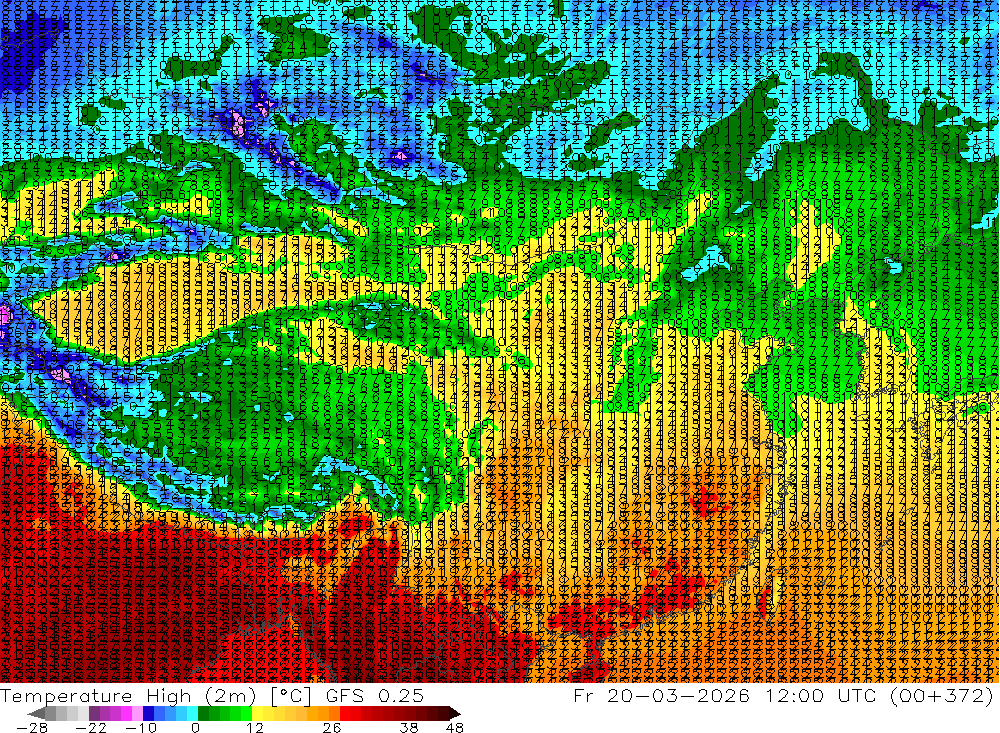Click the dark blue swatch right of -10 on the legend
This screenshot has width=1000, height=733.
[x=149, y=713]
